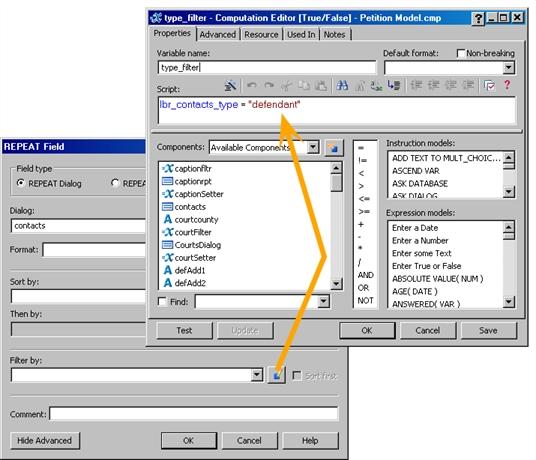Click the Sort by input field
Screen dimensions: 536x460
78,296
